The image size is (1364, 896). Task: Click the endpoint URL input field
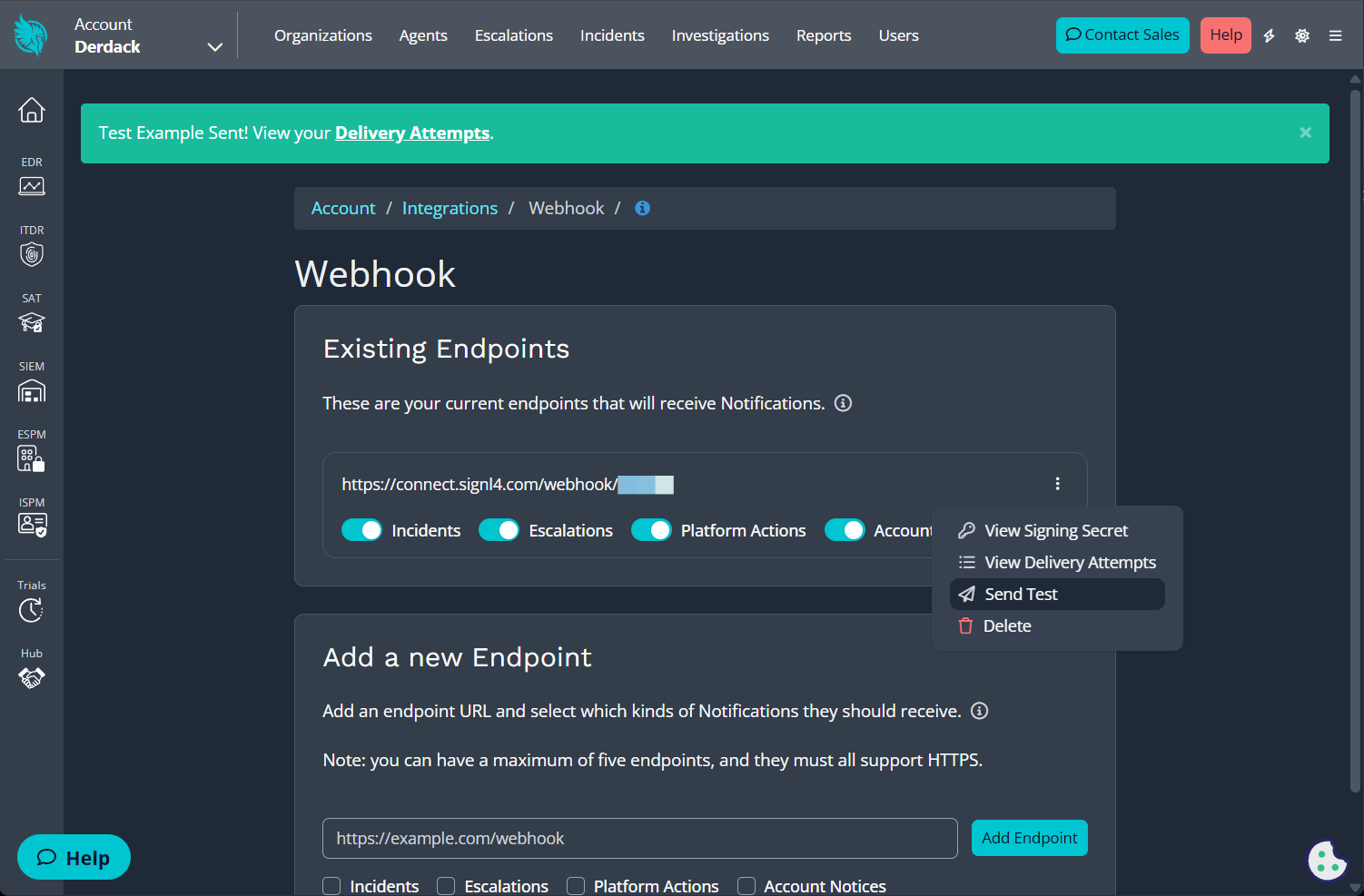640,838
